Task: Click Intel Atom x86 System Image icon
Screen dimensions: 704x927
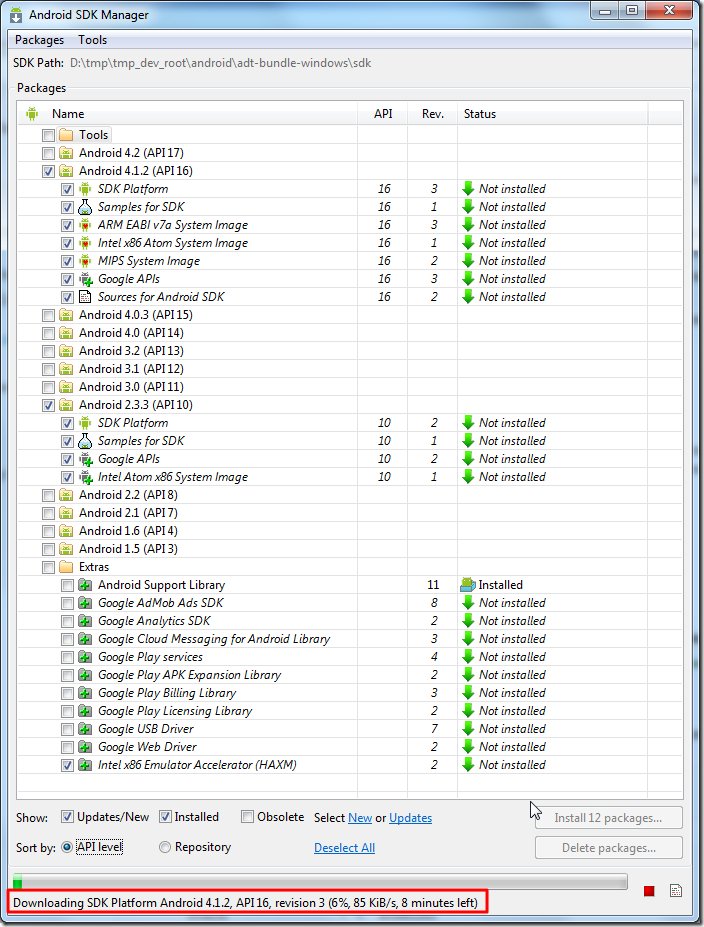Action: point(86,477)
